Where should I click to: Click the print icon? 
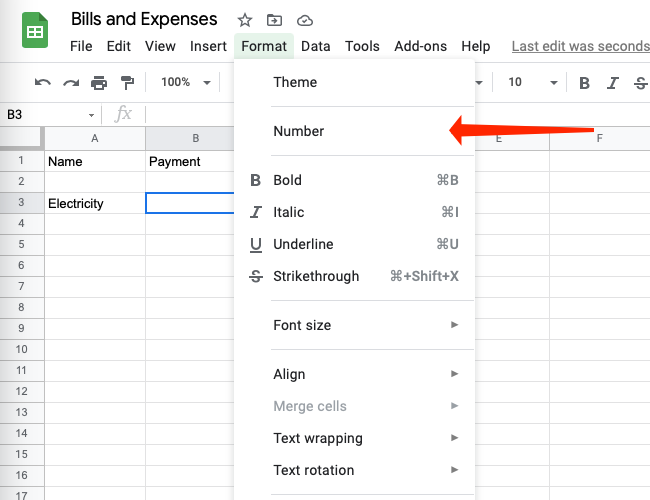pyautogui.click(x=99, y=83)
